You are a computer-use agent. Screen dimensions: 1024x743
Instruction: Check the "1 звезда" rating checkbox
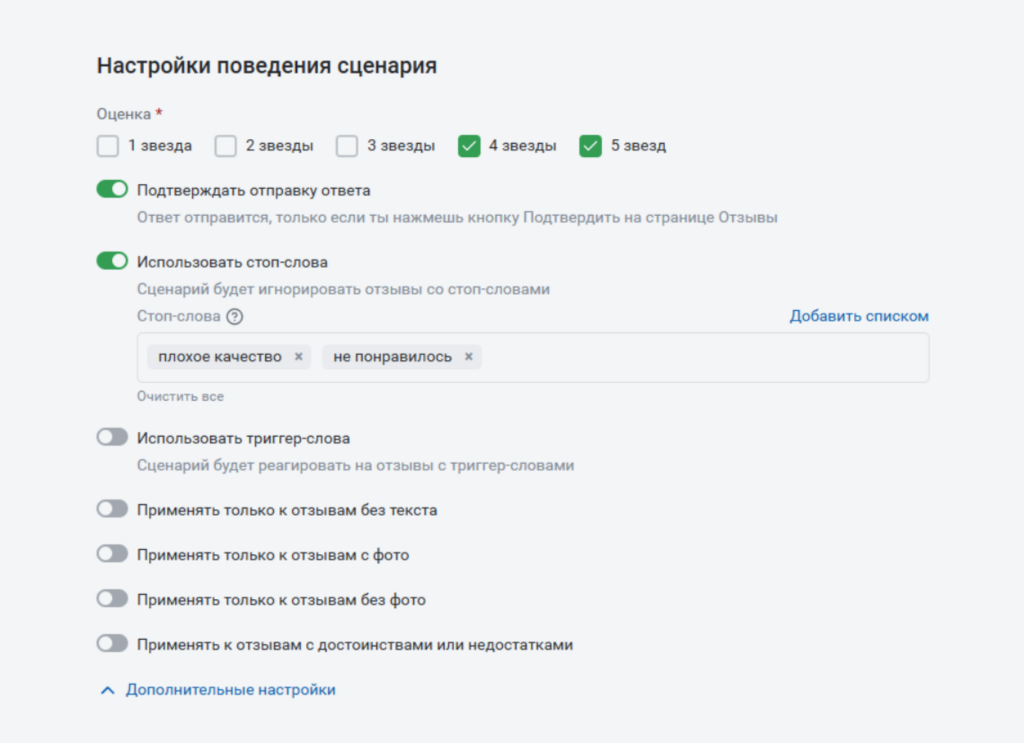tap(107, 146)
